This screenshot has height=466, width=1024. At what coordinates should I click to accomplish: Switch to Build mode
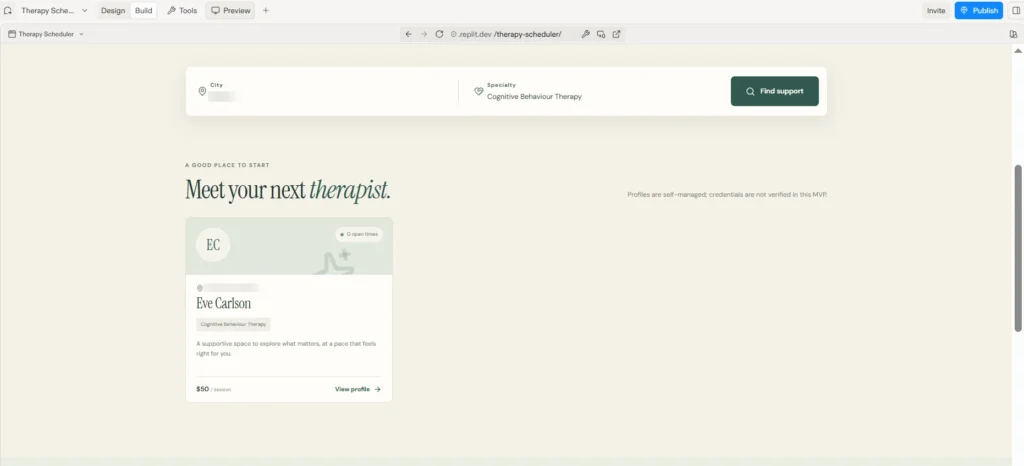(144, 10)
